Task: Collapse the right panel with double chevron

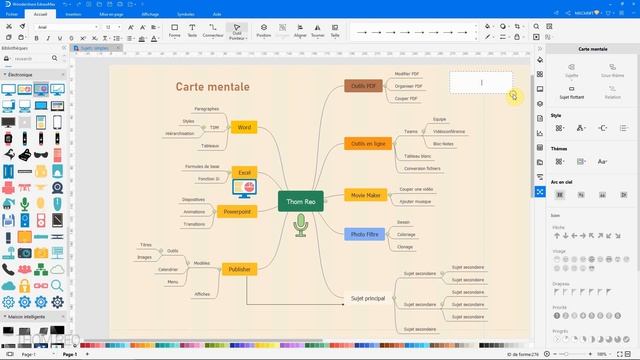Action: click(540, 49)
